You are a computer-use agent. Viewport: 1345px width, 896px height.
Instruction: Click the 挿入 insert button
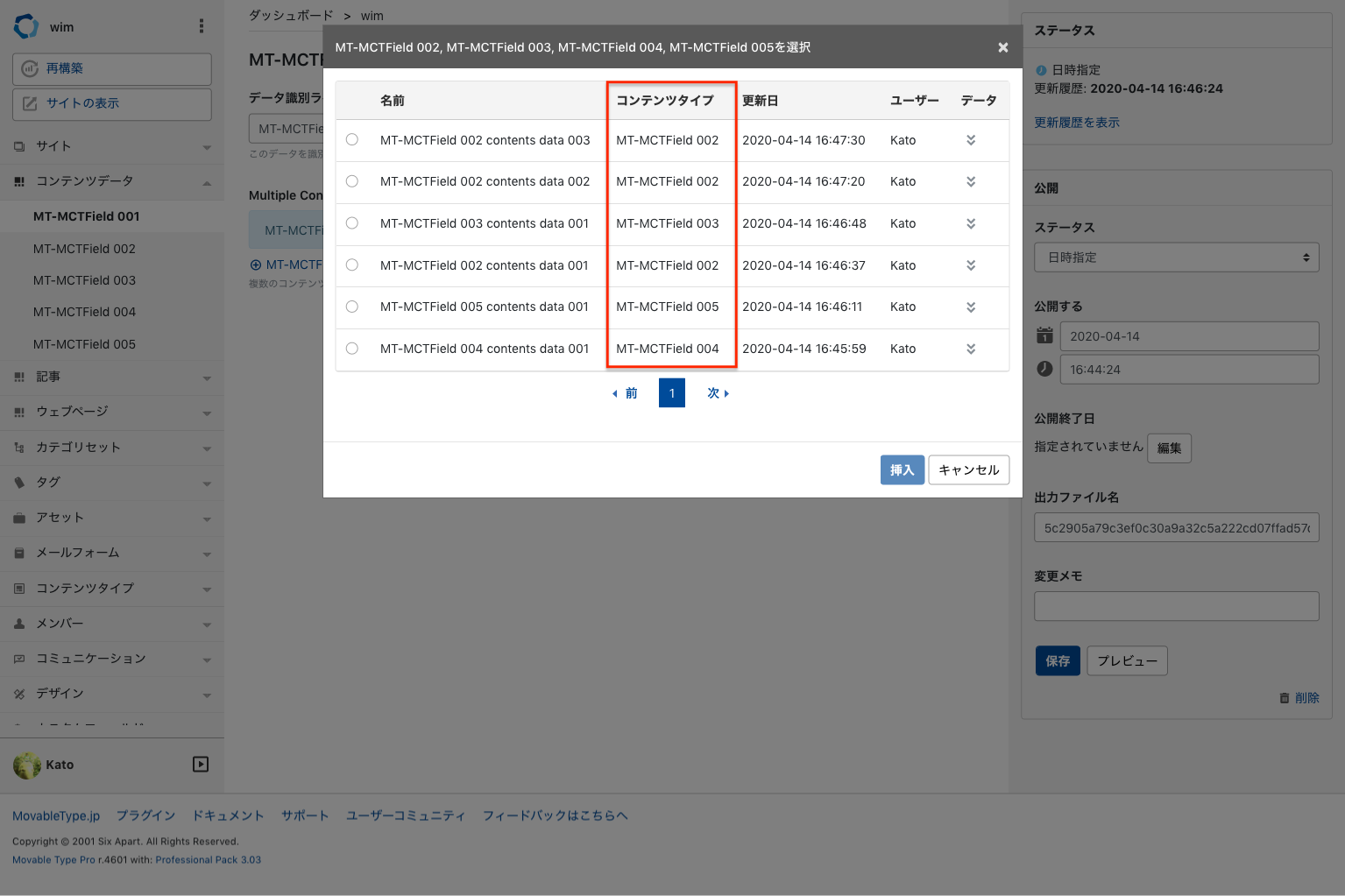click(x=902, y=470)
